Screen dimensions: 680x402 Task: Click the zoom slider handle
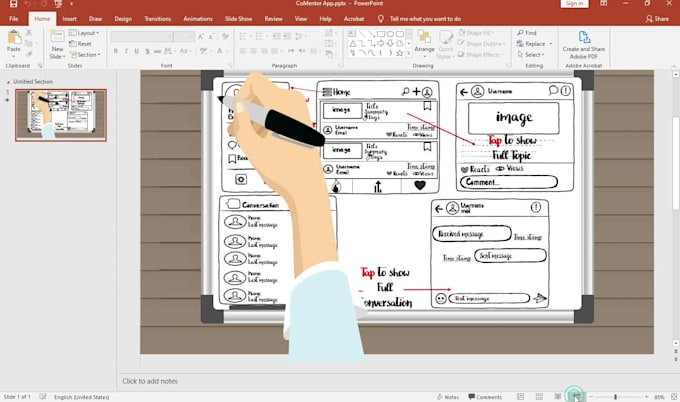tap(615, 397)
